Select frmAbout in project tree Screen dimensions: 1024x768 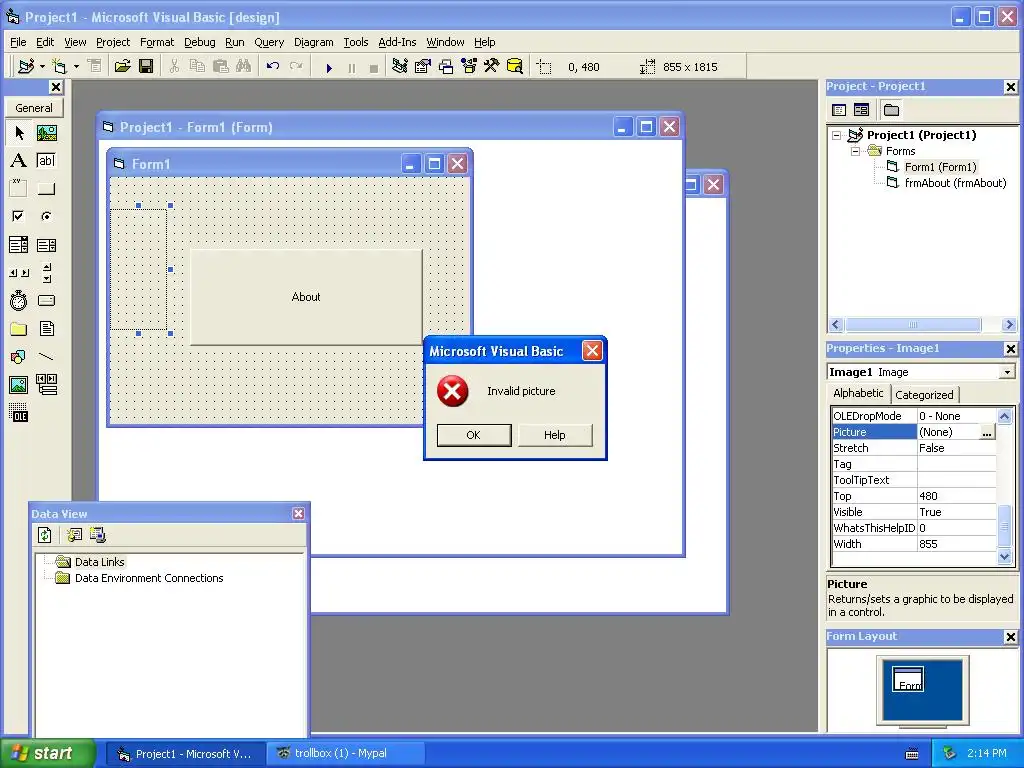pyautogui.click(x=955, y=183)
